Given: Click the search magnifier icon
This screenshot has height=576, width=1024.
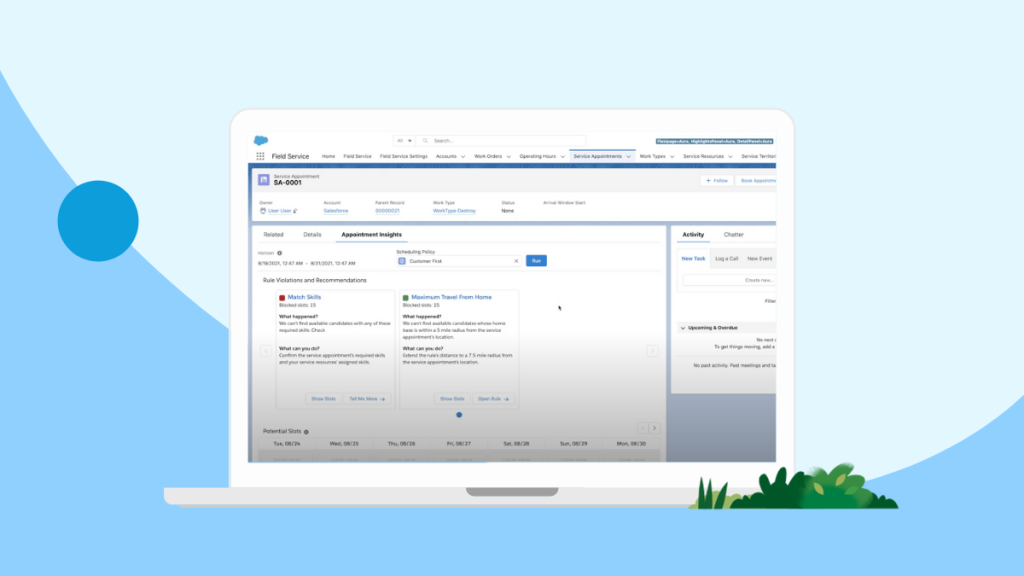Looking at the screenshot, I should click(425, 141).
